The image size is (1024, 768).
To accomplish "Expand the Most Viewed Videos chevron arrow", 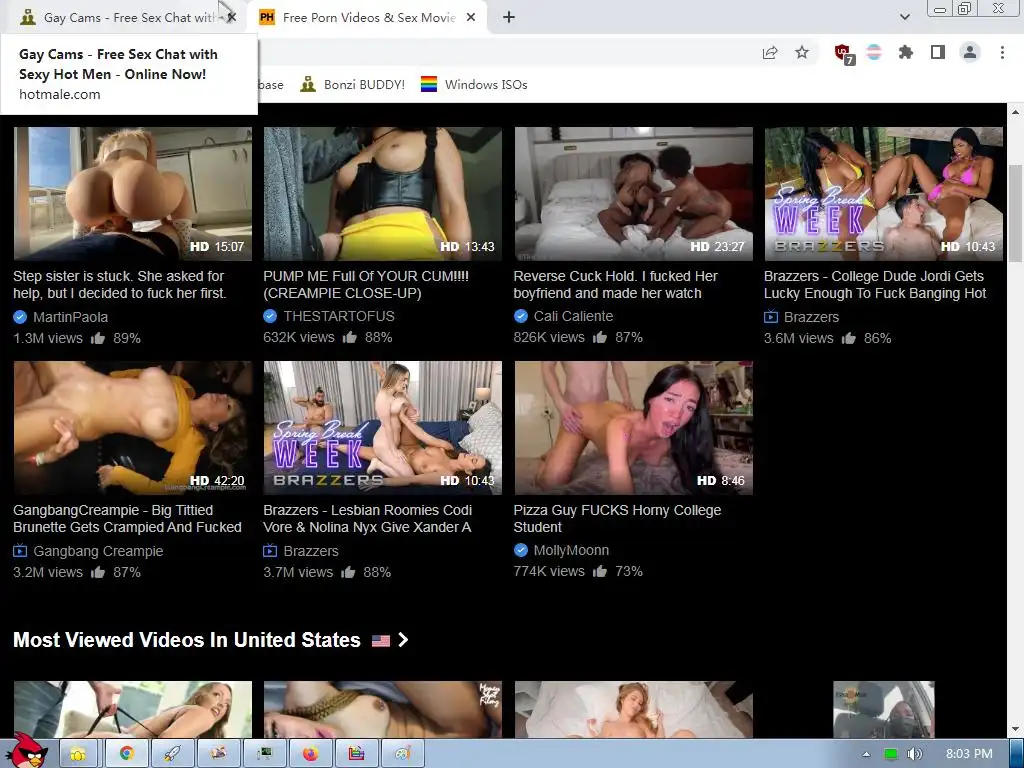I will coord(403,640).
